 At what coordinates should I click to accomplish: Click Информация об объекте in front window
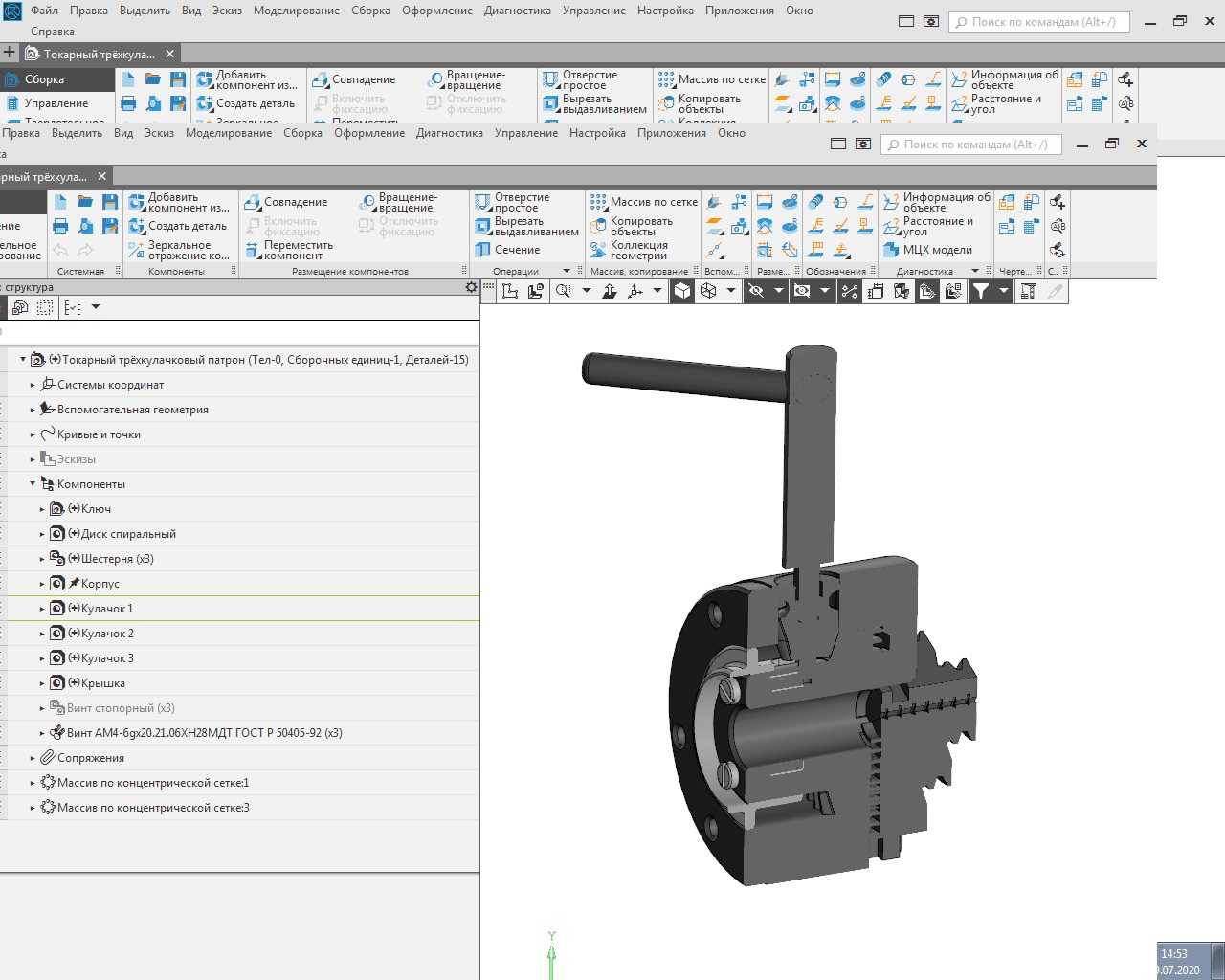(937, 202)
